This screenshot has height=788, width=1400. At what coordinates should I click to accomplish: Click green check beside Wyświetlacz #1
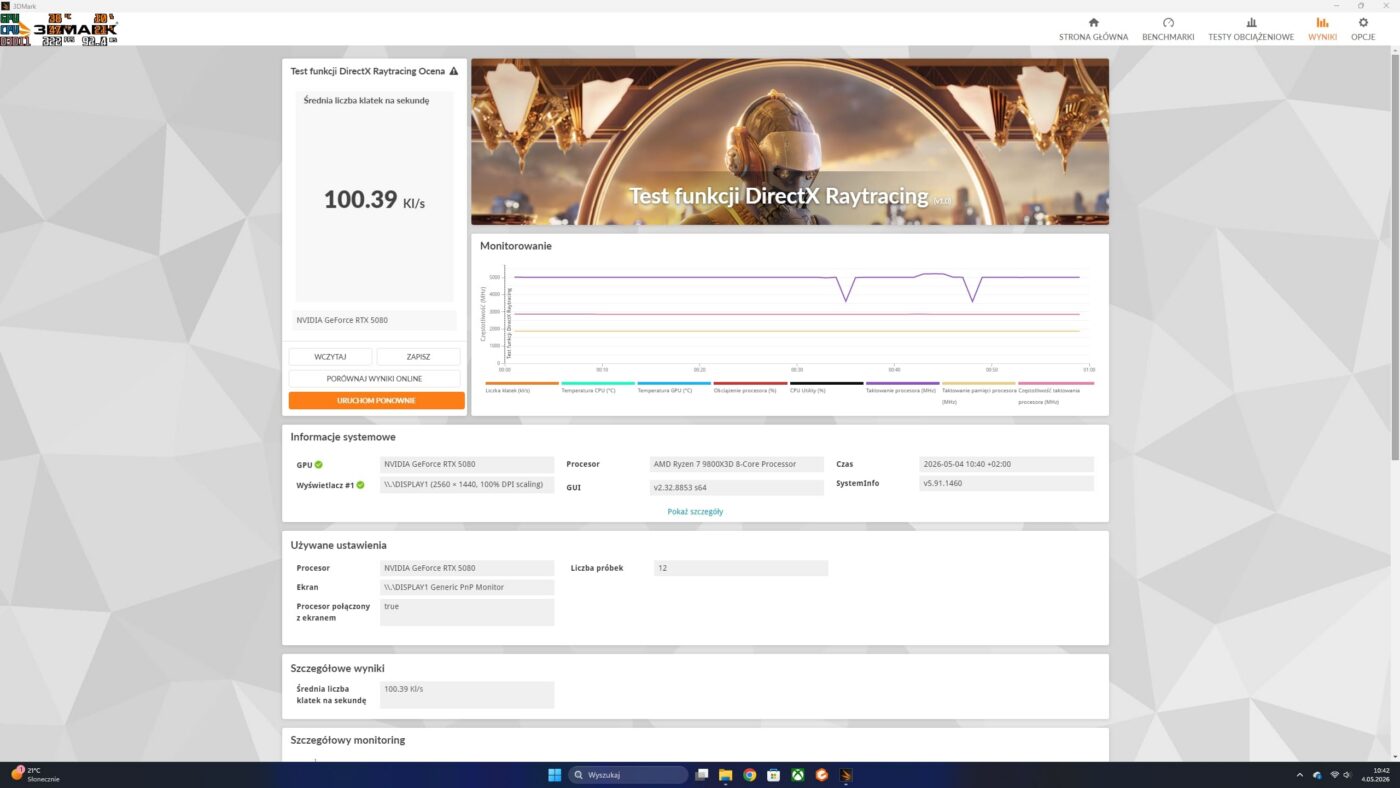click(360, 485)
